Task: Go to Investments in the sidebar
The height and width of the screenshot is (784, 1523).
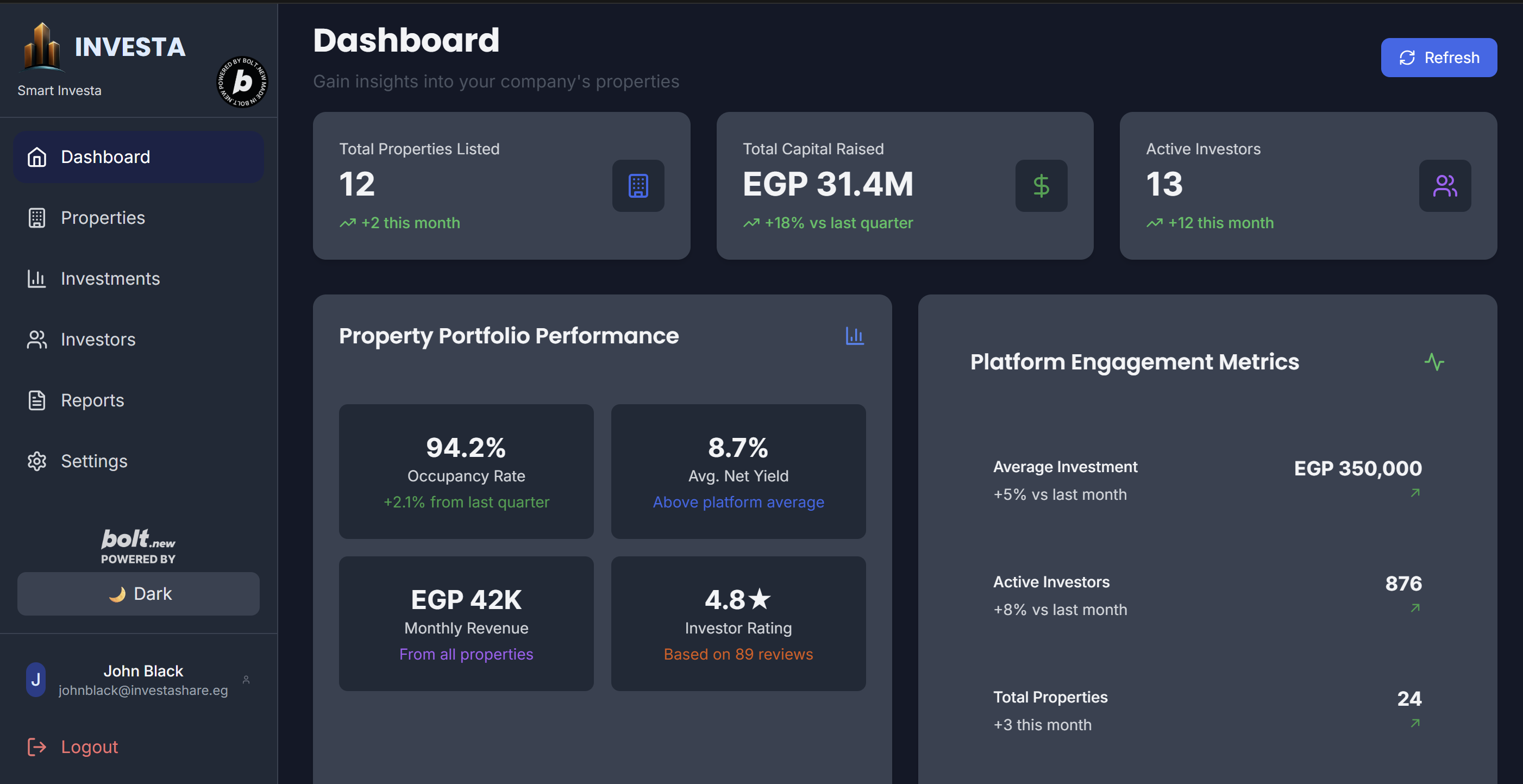Action: (x=110, y=279)
